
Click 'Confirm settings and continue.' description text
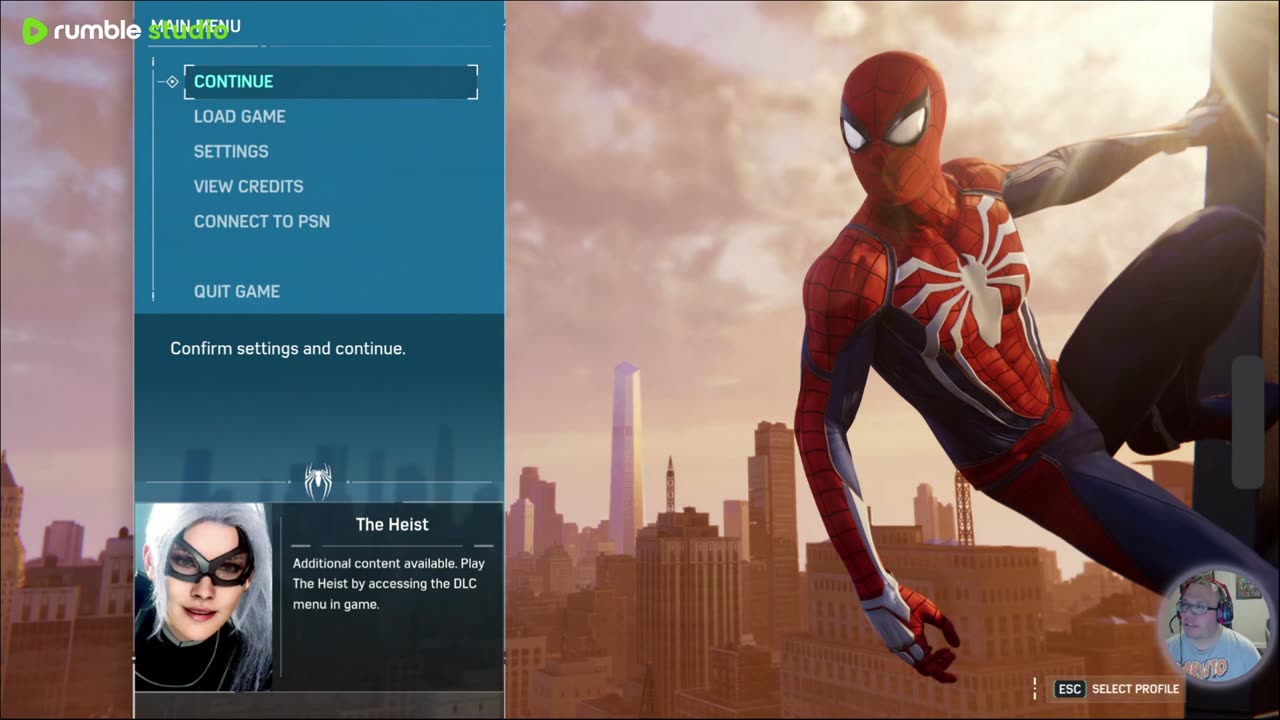click(288, 349)
